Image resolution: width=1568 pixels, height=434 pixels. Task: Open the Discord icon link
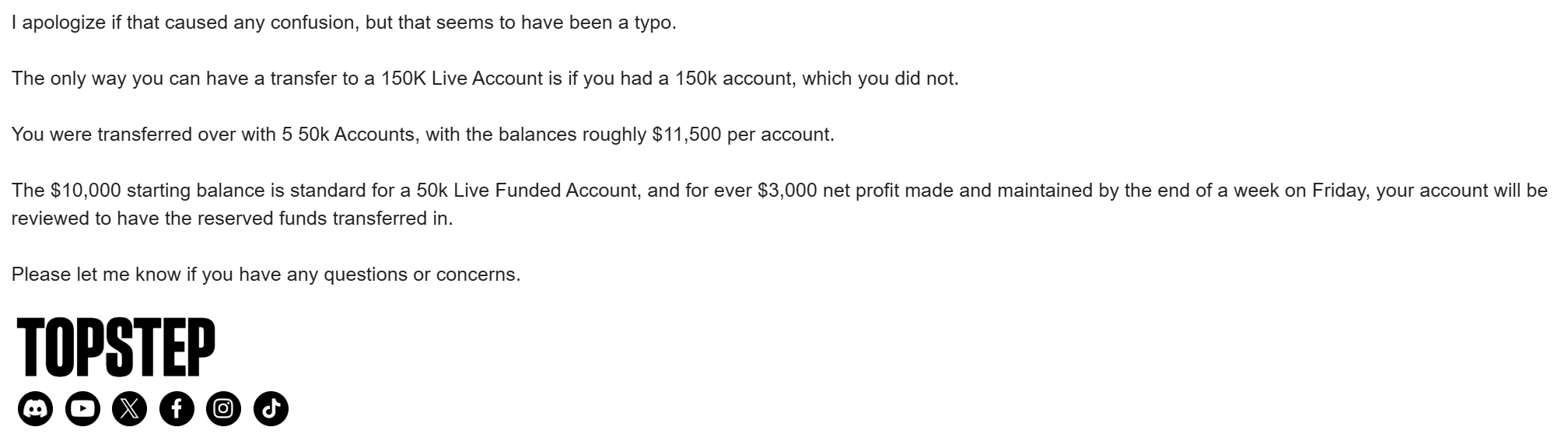click(36, 408)
